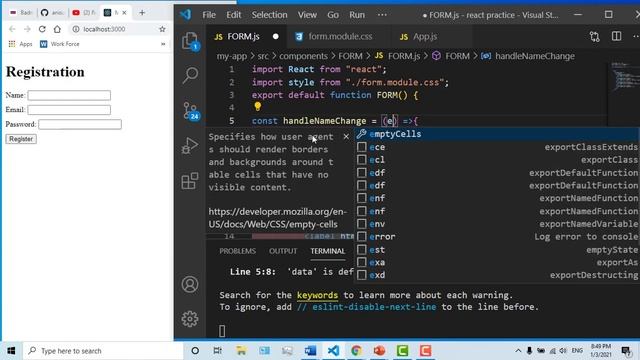This screenshot has height=360, width=640.
Task: Open the Explorer view in VS Code
Action: click(x=190, y=41)
